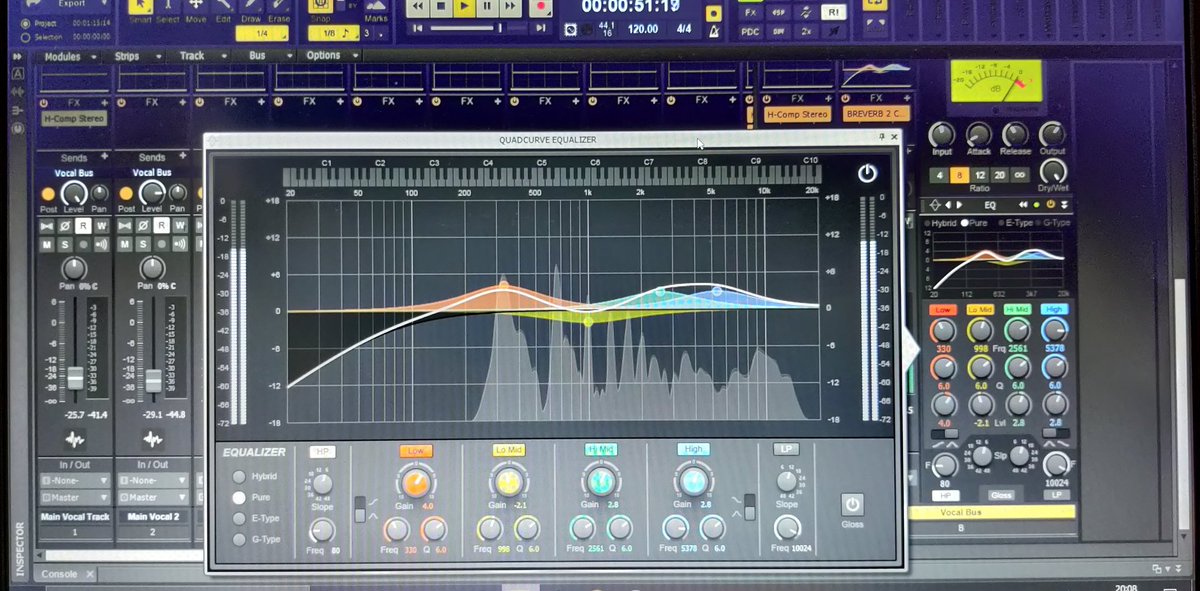
Task: Set compressor Ratio to 20
Action: click(998, 174)
